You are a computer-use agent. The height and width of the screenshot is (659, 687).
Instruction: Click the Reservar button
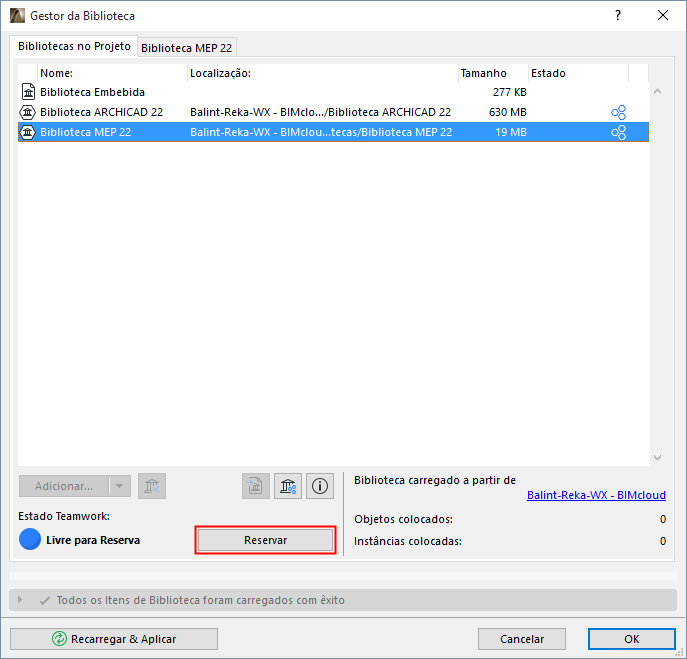click(266, 540)
